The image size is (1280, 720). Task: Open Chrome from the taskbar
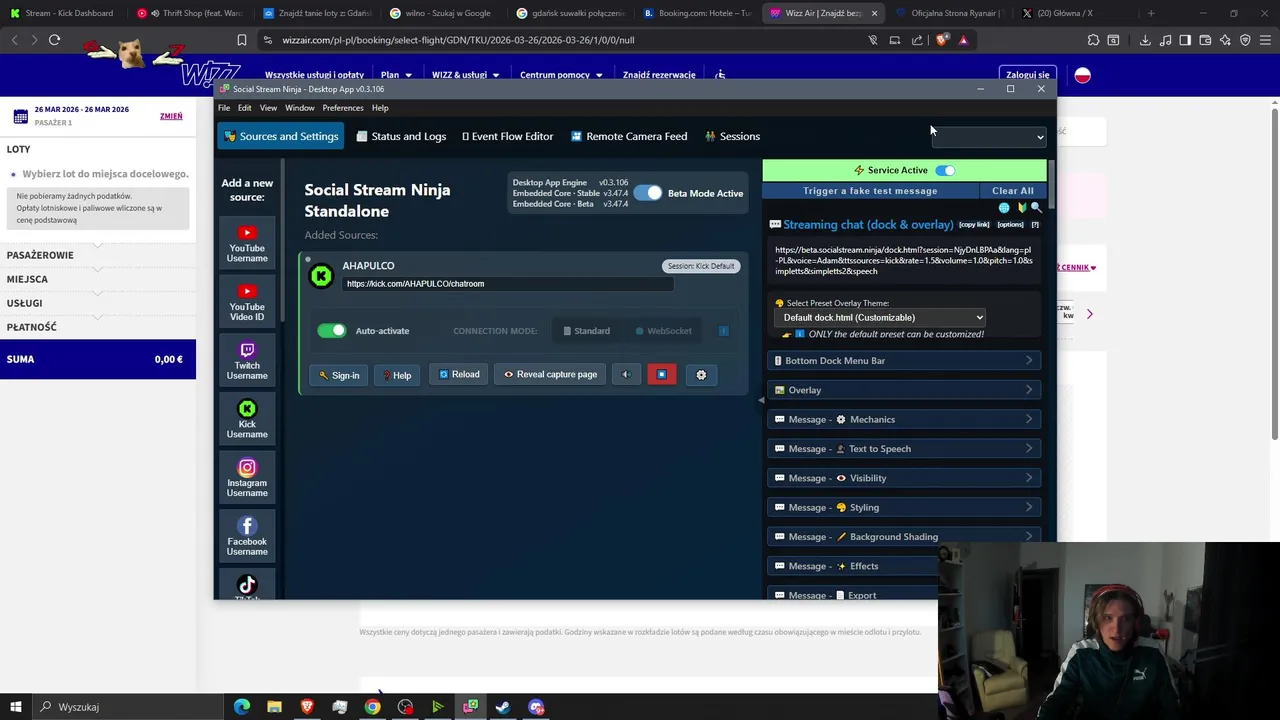tap(372, 707)
